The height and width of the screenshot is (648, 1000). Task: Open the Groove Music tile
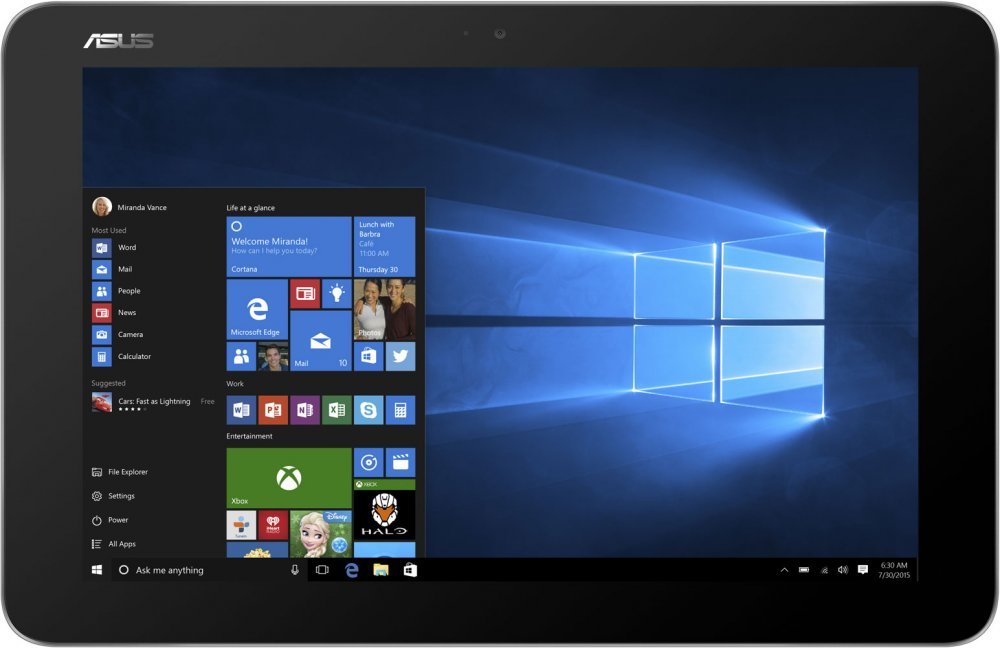coord(369,462)
